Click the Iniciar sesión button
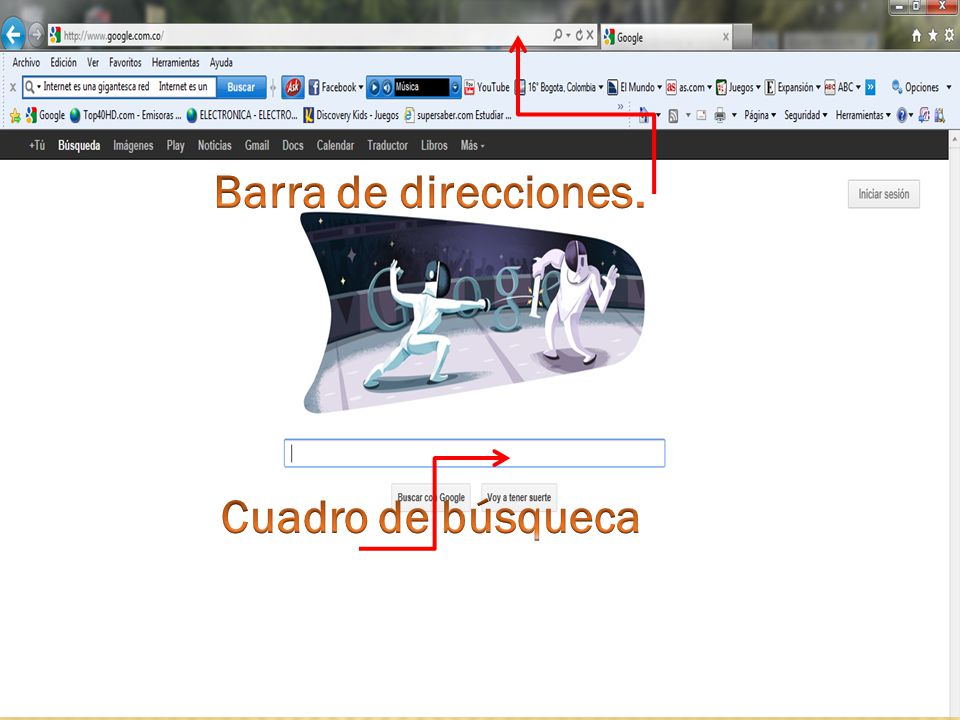This screenshot has width=960, height=720. (883, 194)
